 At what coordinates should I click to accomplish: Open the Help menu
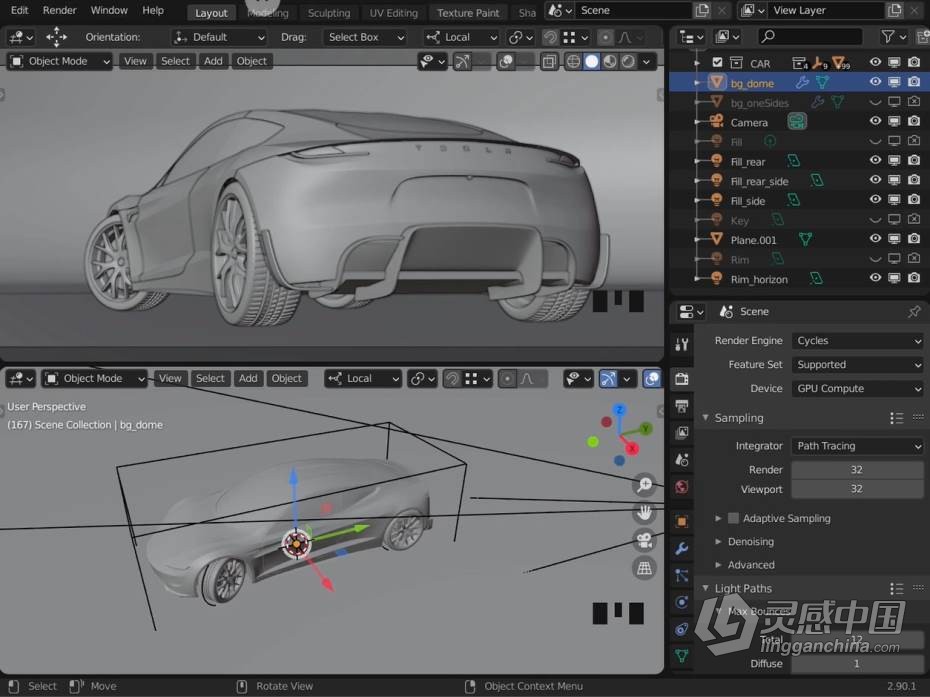(153, 10)
